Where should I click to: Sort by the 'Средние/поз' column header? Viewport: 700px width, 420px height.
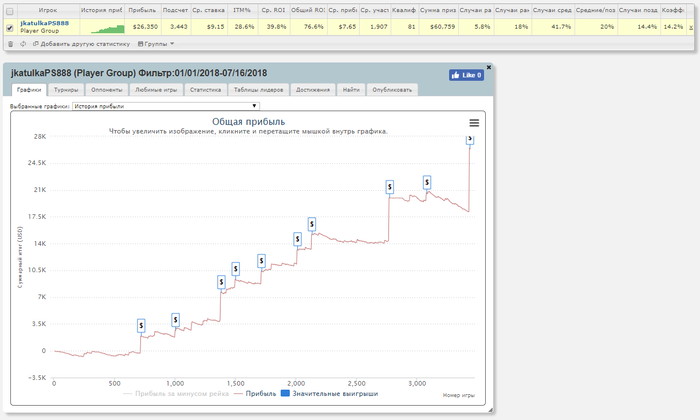pos(596,10)
